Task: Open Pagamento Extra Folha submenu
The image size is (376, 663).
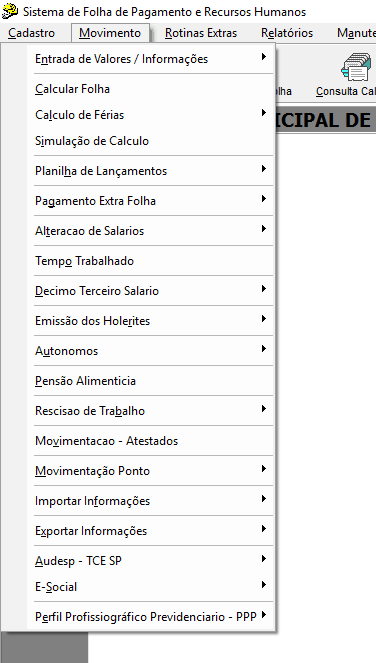Action: pyautogui.click(x=151, y=201)
